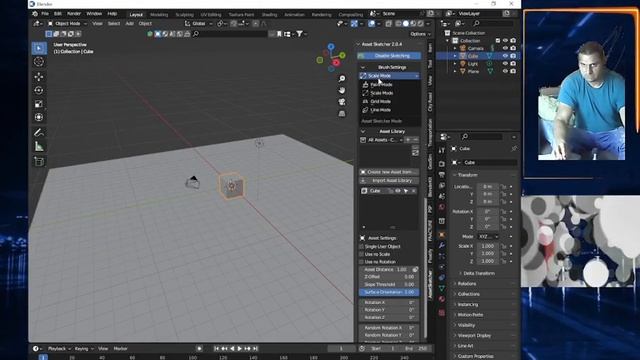Toggle Collection exclude checkbox in outliner

coord(498,41)
